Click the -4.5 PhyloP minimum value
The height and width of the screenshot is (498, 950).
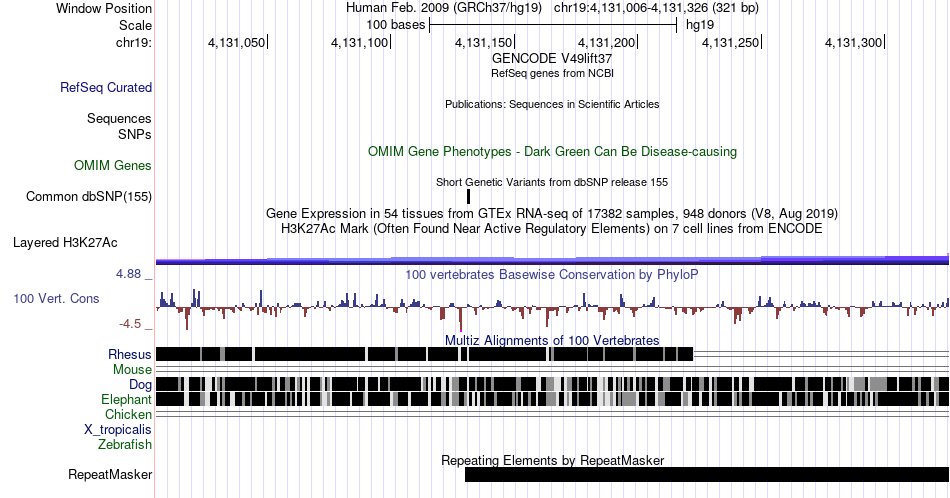pyautogui.click(x=130, y=324)
